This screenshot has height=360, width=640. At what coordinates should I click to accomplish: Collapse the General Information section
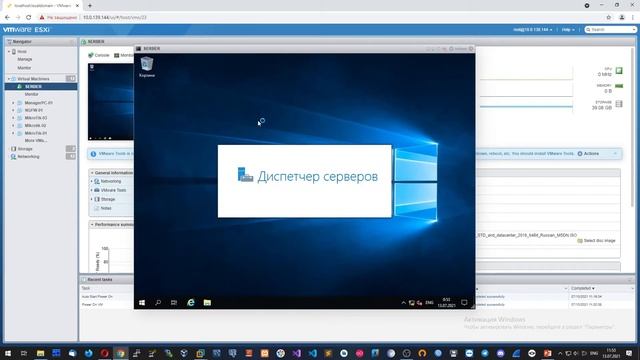[x=92, y=173]
